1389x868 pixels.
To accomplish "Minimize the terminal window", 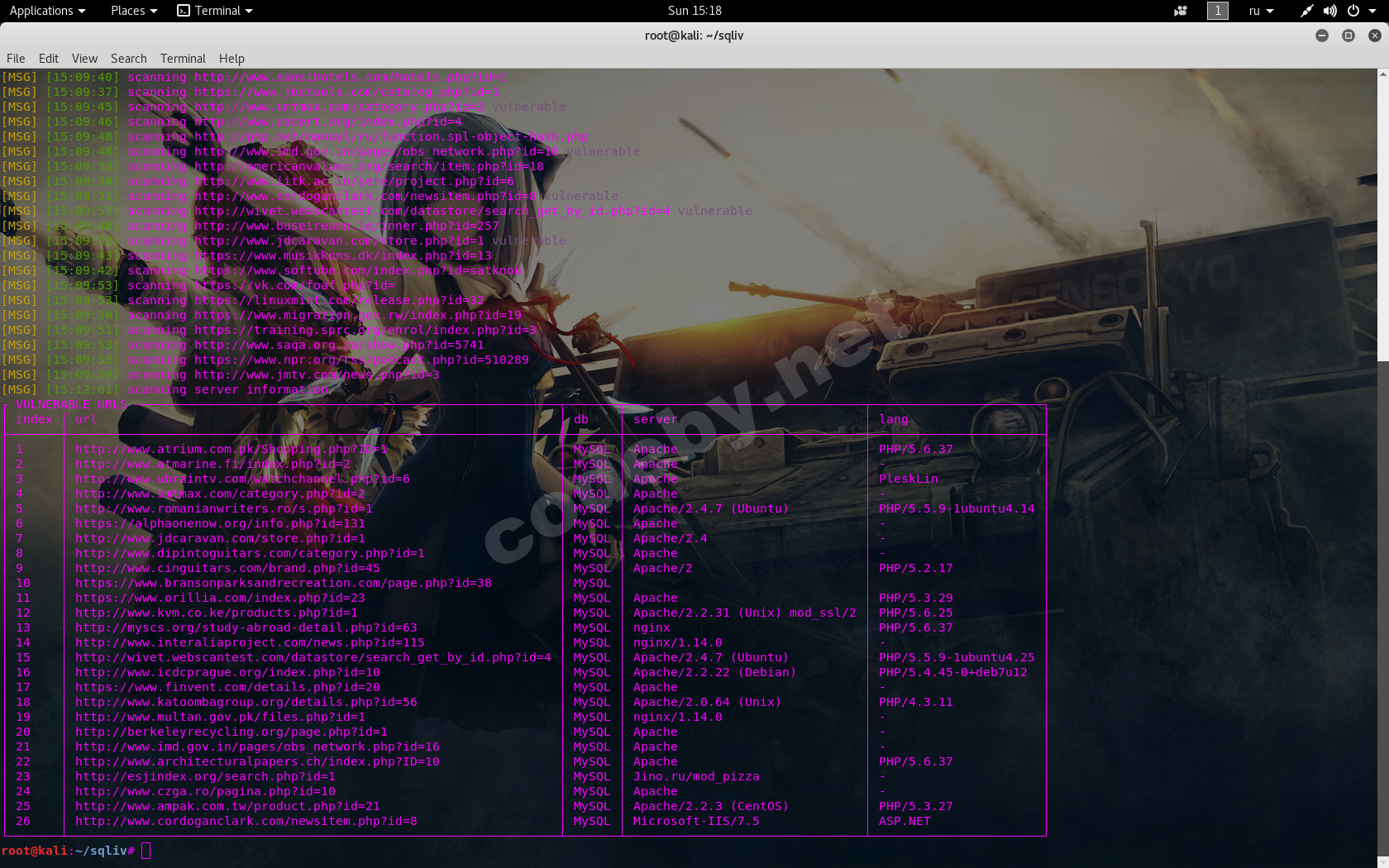I will coord(1322,36).
